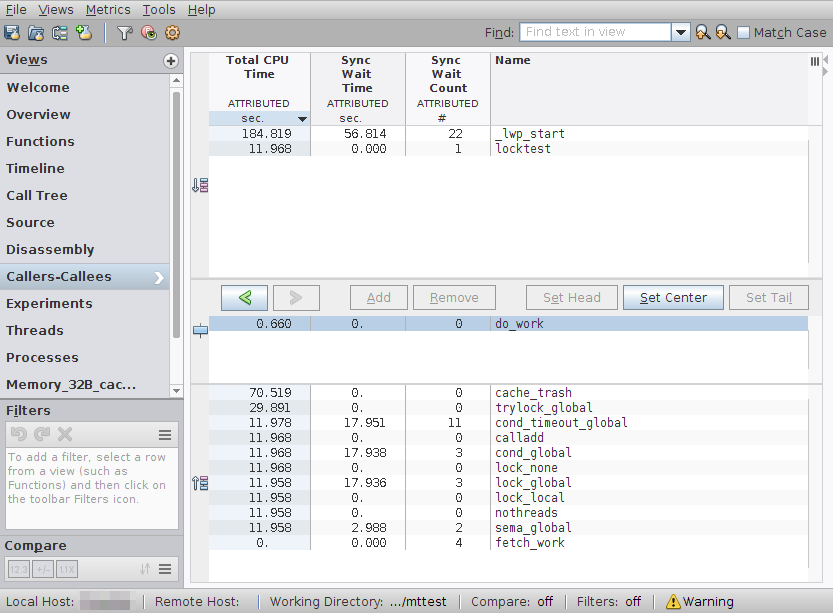Click the plus icon beside Views
The height and width of the screenshot is (613, 833).
171,61
